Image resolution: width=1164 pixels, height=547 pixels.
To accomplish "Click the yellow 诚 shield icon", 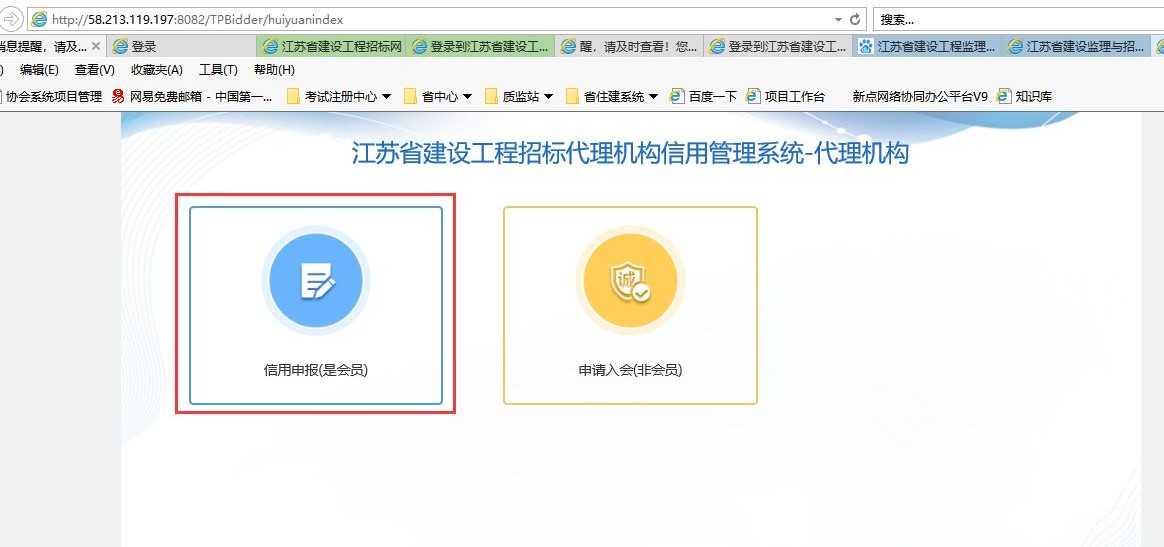I will pos(630,281).
